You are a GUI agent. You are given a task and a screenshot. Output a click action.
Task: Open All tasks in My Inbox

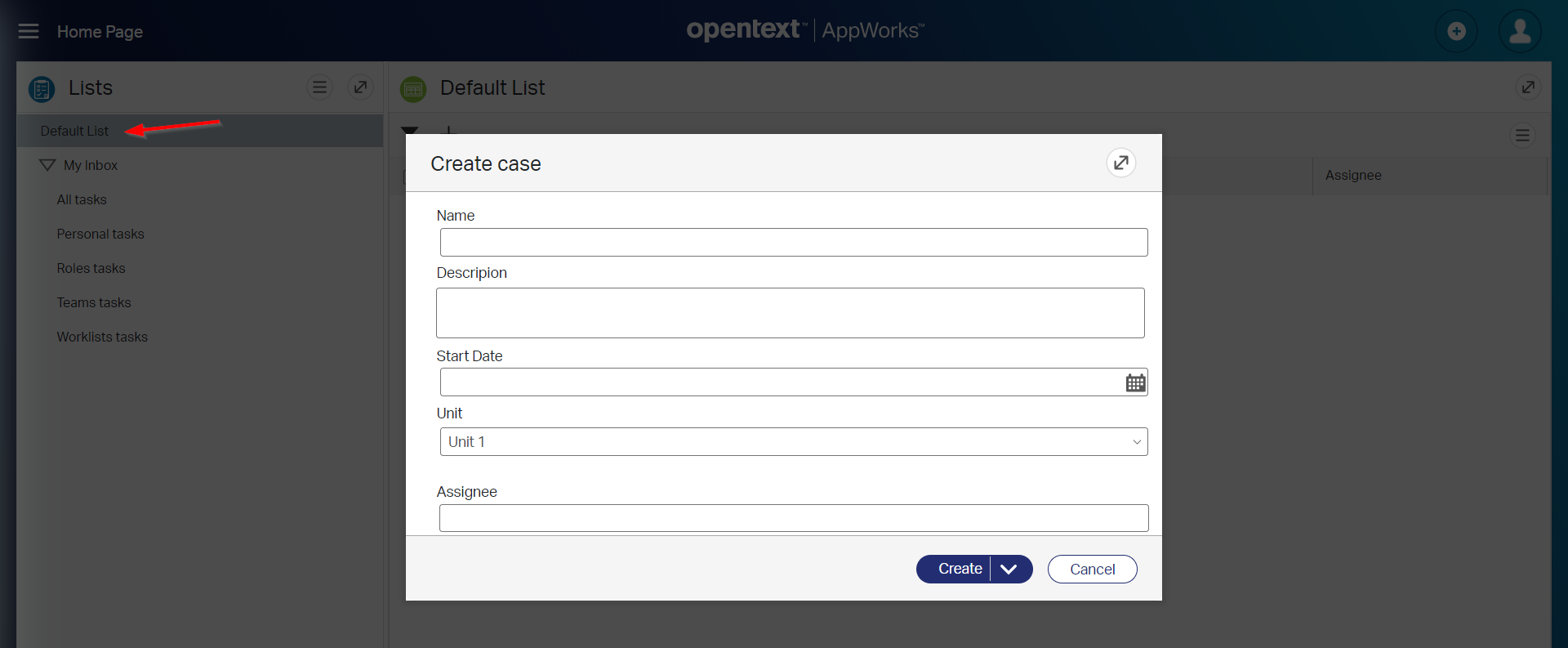[x=82, y=199]
